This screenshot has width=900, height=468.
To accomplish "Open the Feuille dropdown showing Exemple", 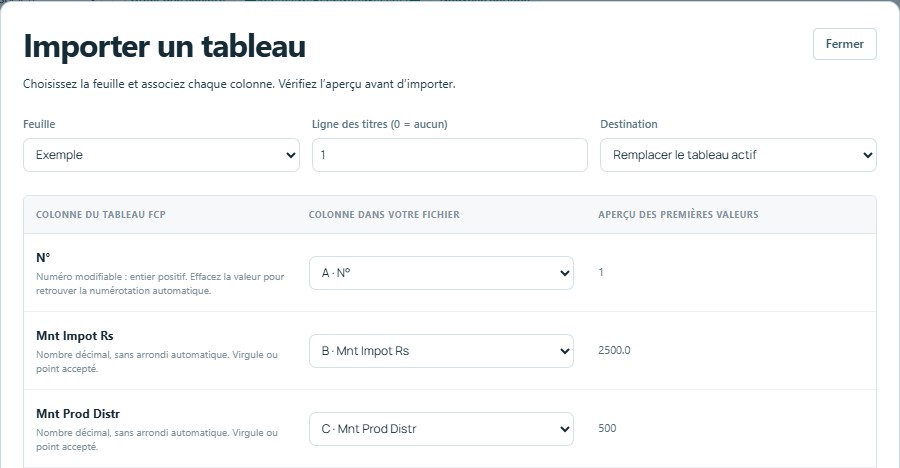I will click(x=161, y=155).
